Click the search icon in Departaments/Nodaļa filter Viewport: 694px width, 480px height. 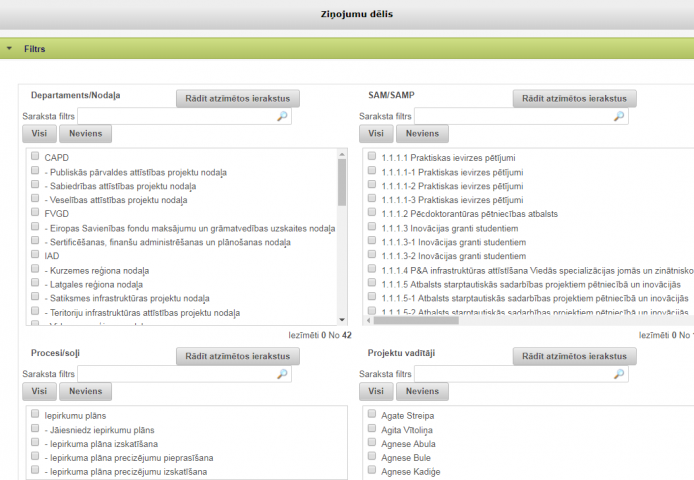[x=282, y=117]
